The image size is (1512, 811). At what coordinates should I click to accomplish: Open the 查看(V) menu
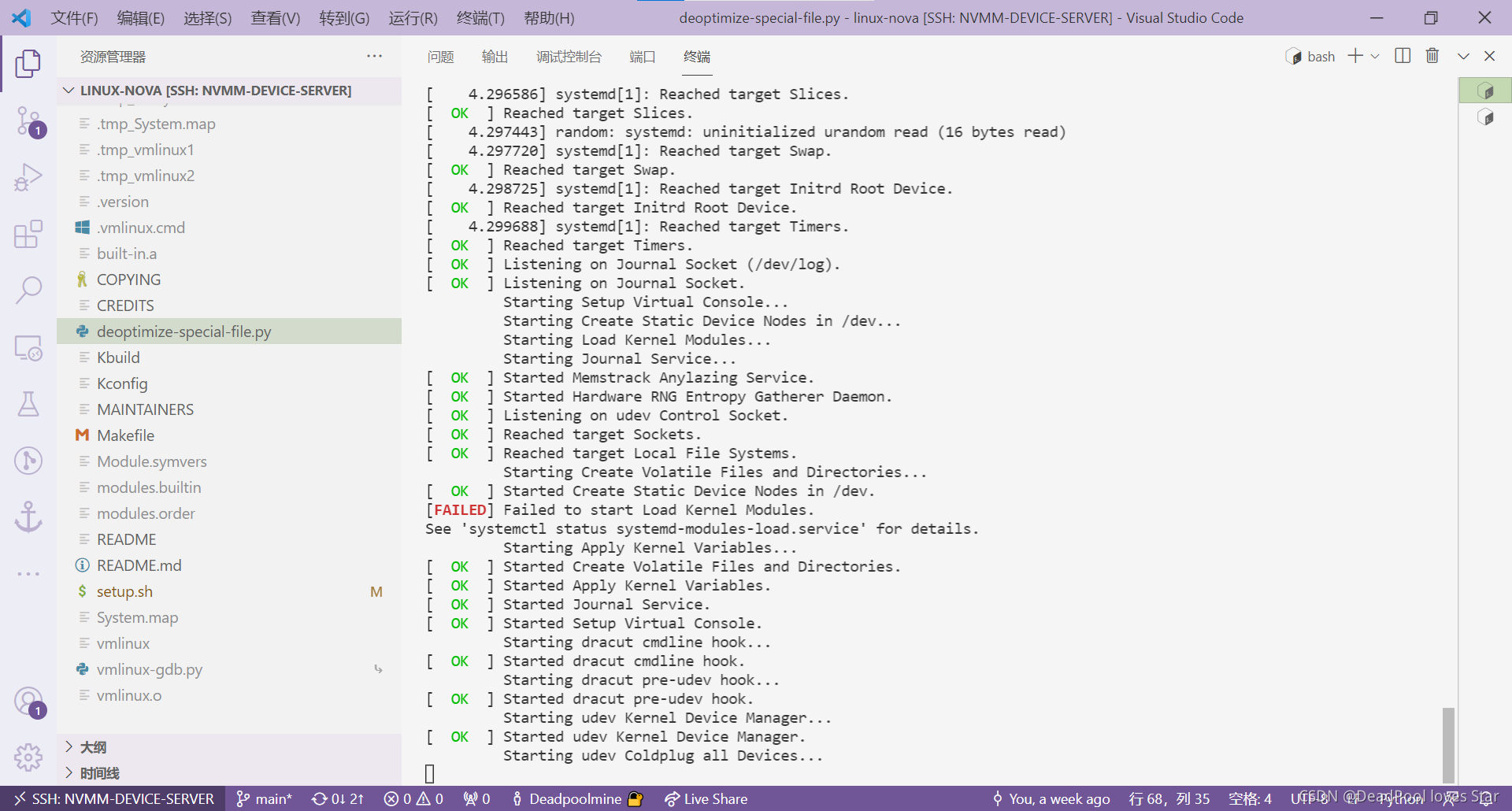click(276, 17)
